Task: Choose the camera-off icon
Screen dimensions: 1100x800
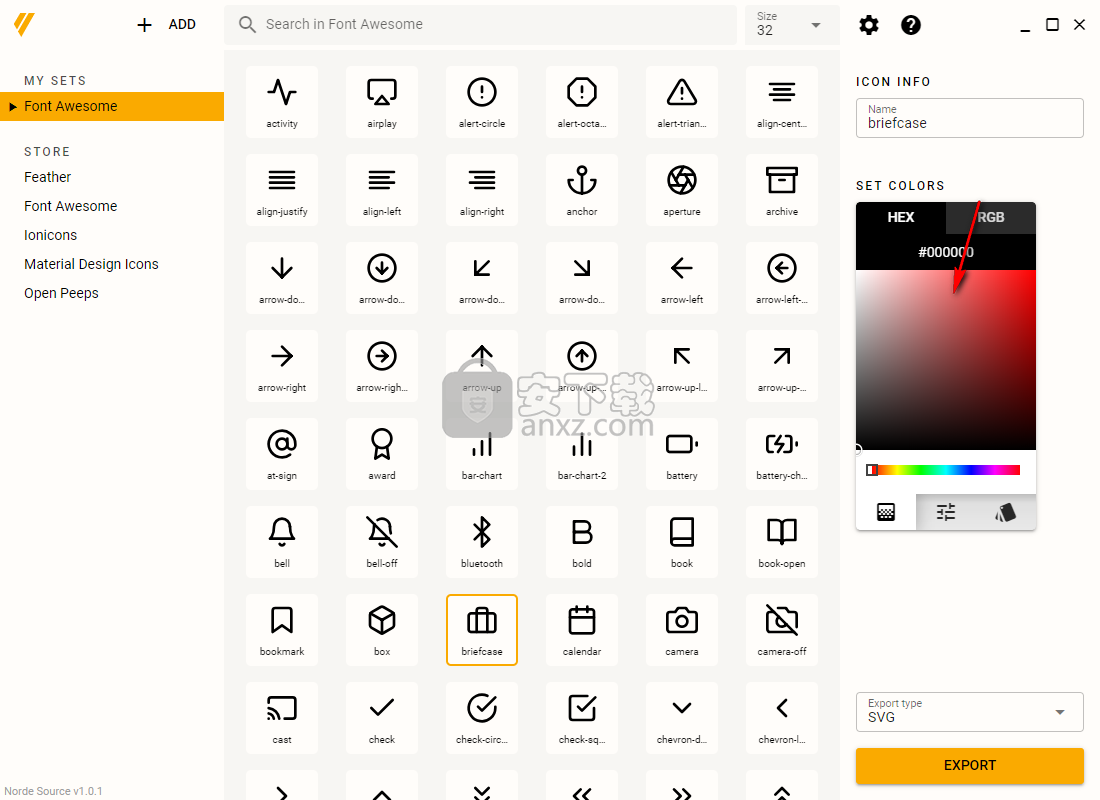Action: tap(782, 629)
